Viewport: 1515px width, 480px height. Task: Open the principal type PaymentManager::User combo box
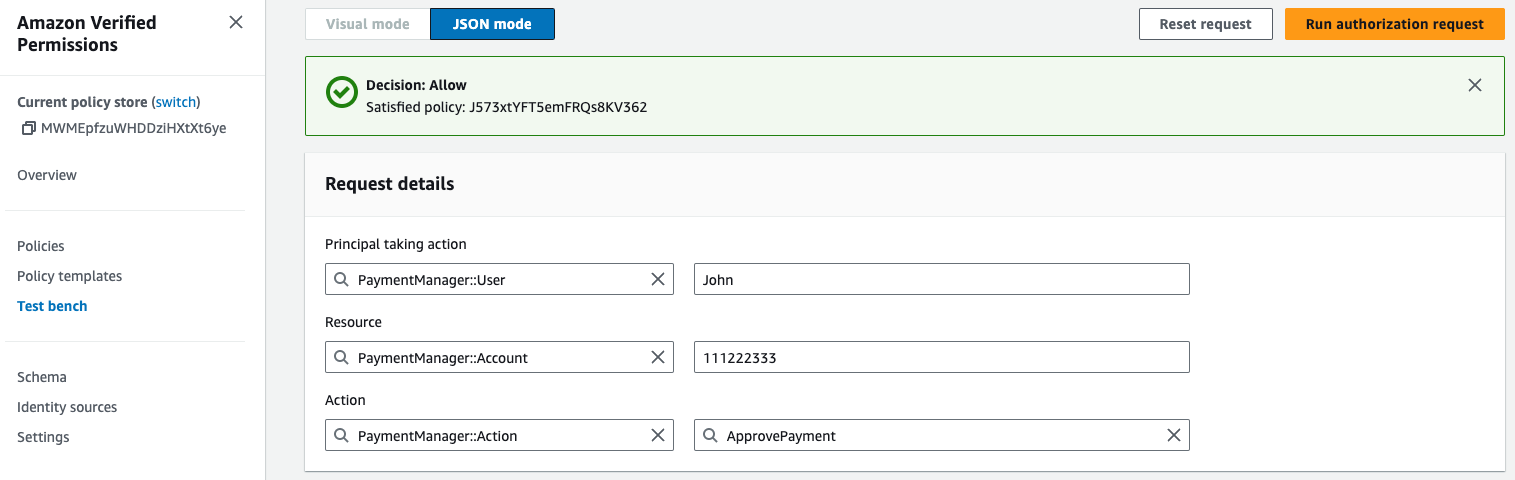(x=499, y=280)
